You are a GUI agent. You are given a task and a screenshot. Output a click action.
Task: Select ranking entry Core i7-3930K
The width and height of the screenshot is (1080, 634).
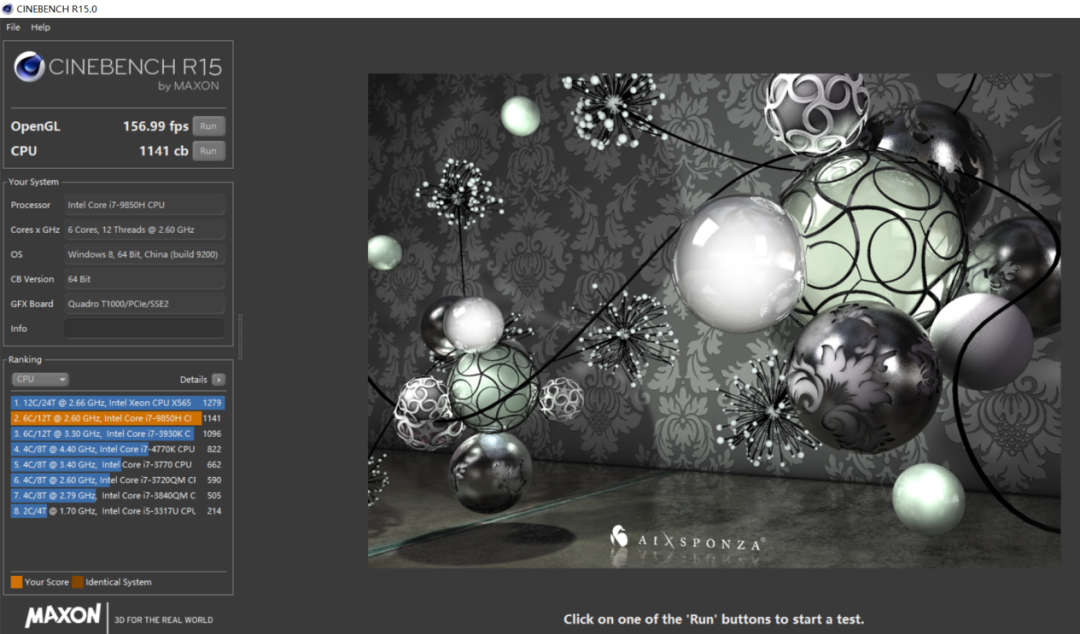coord(118,433)
